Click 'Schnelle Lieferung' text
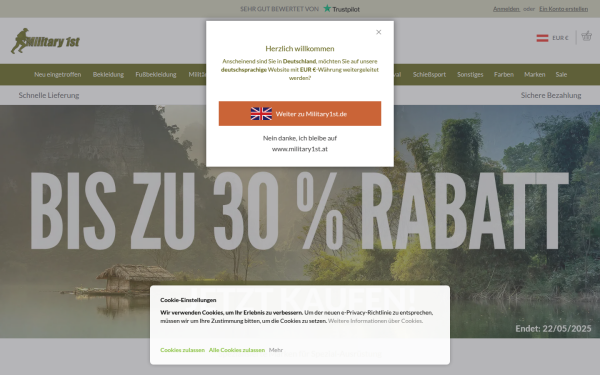Screen dimensions: 600x375 (x=49, y=95)
